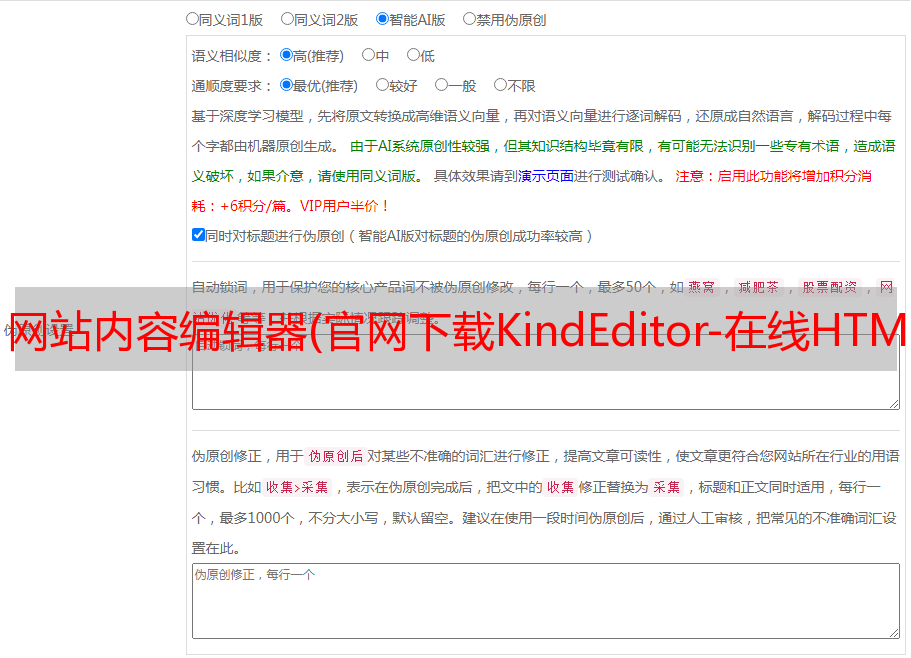Select the 同义词2版 radio option

(x=287, y=19)
